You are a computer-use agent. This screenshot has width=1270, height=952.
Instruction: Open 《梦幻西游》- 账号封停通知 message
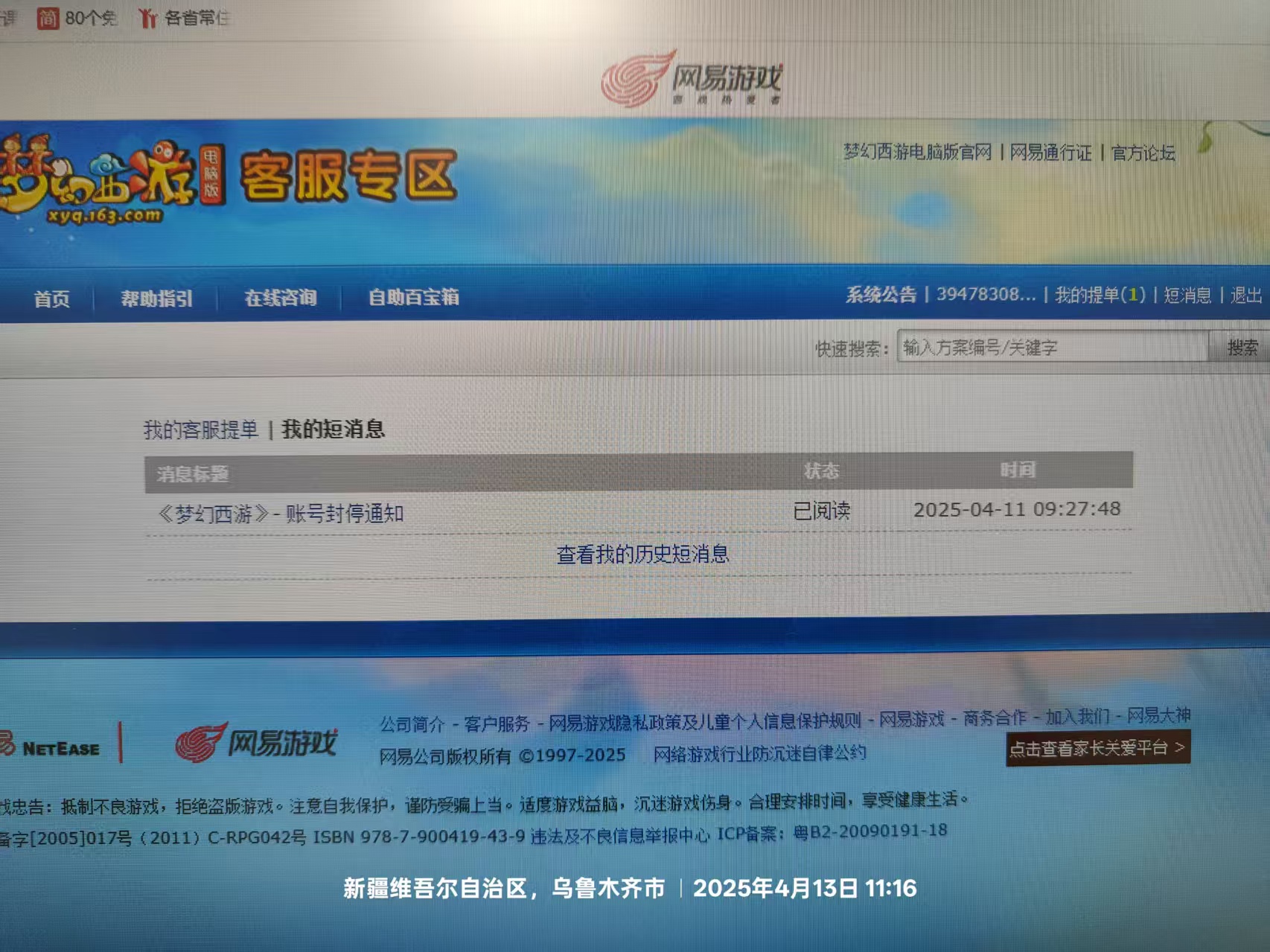pos(280,514)
